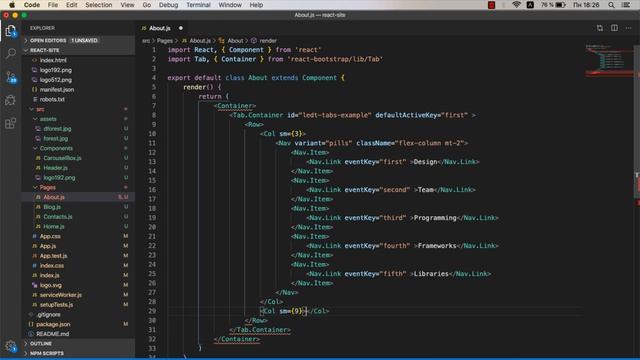Click the About class breadcrumb
Viewport: 640px width, 360px height.
(235, 41)
